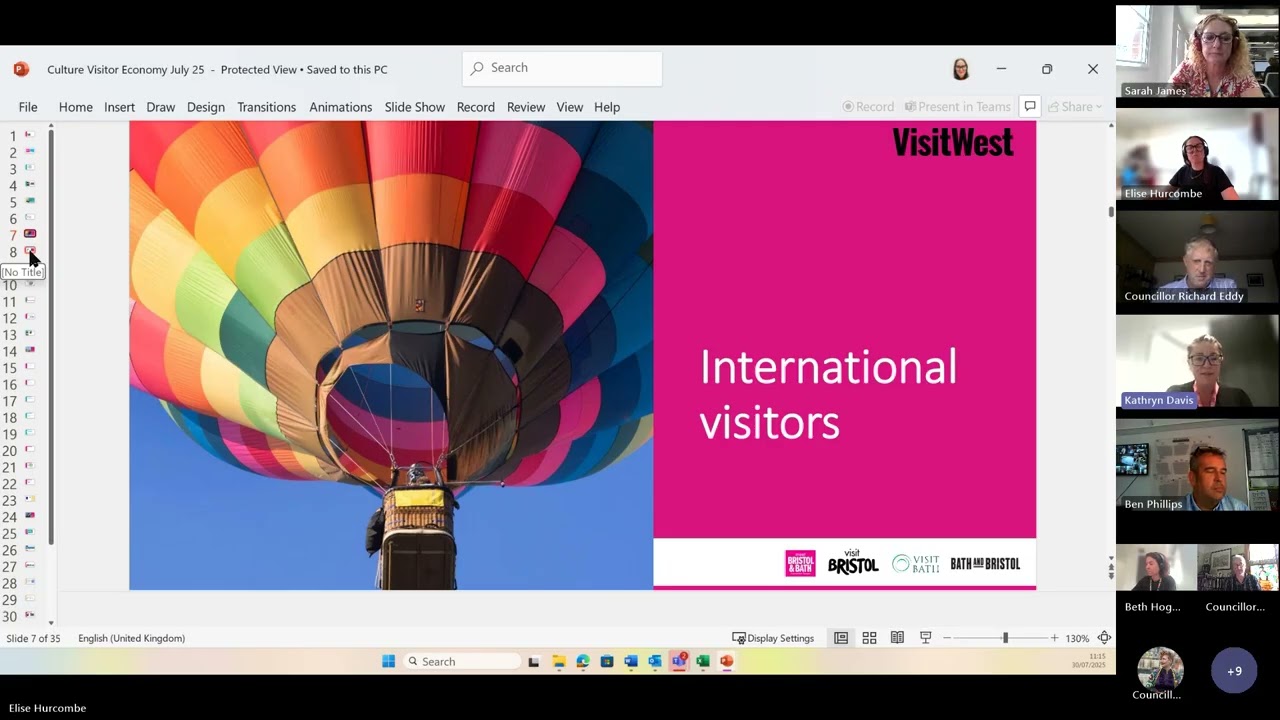Click the zoom in plus button
Screen dimensions: 1280x720
click(1054, 638)
